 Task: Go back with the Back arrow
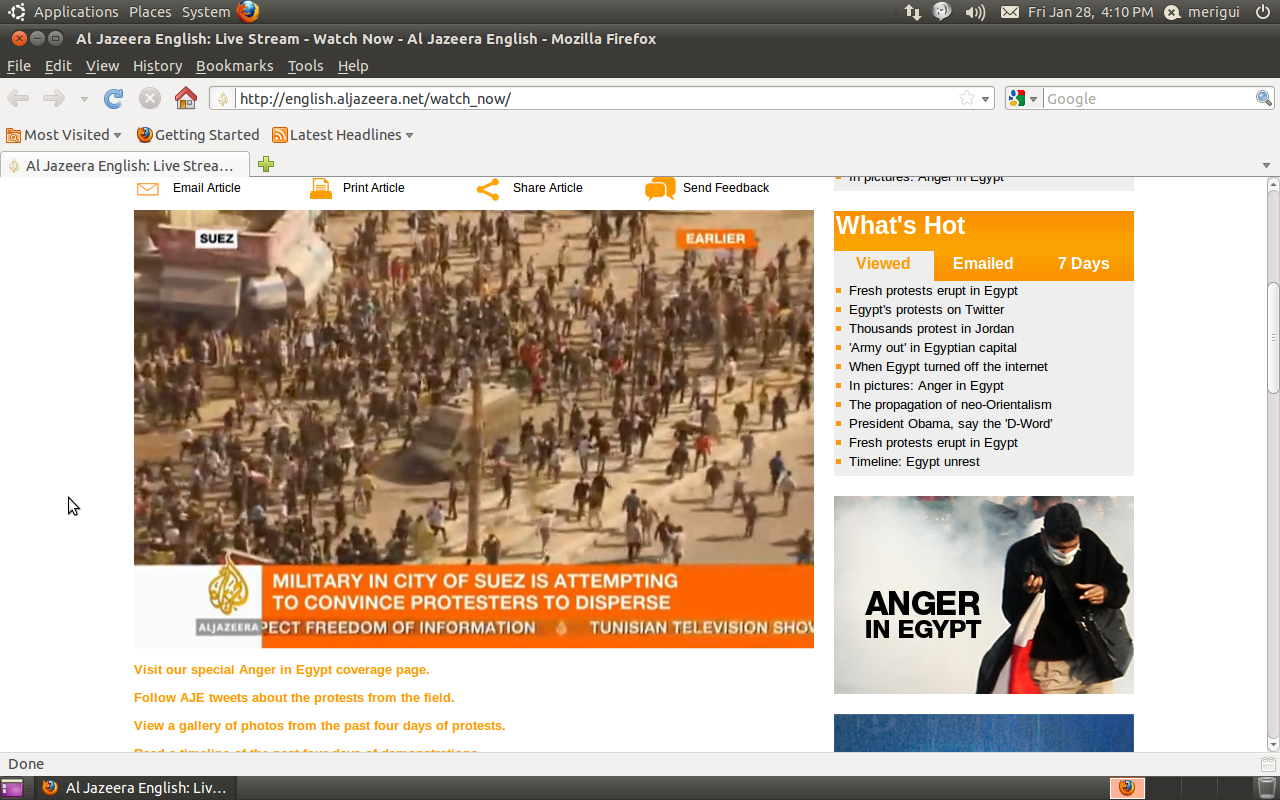[x=18, y=98]
